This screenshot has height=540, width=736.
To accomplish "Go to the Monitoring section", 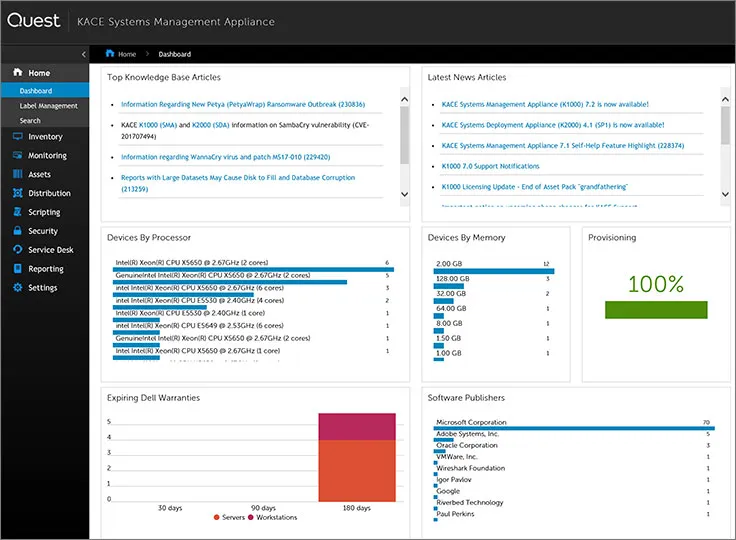I will (x=45, y=155).
